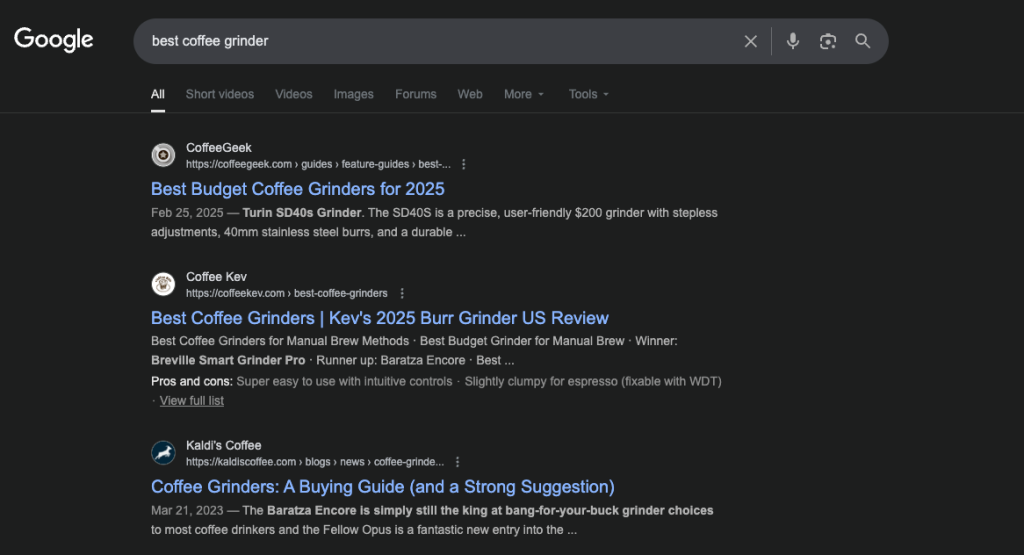Open Best Budget Coffee Grinders for 2025 link
The image size is (1024, 555).
click(297, 189)
